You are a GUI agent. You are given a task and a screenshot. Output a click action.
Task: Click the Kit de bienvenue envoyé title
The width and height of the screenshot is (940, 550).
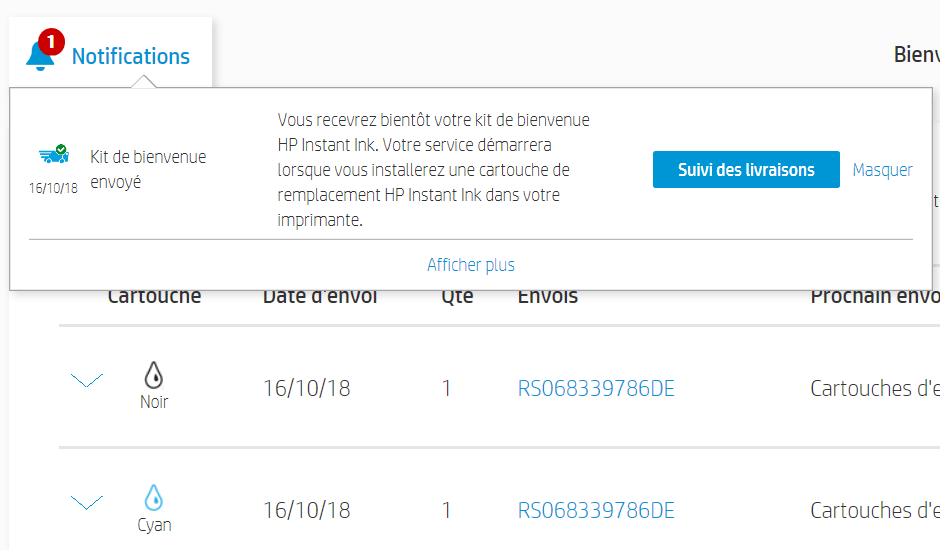coord(148,170)
